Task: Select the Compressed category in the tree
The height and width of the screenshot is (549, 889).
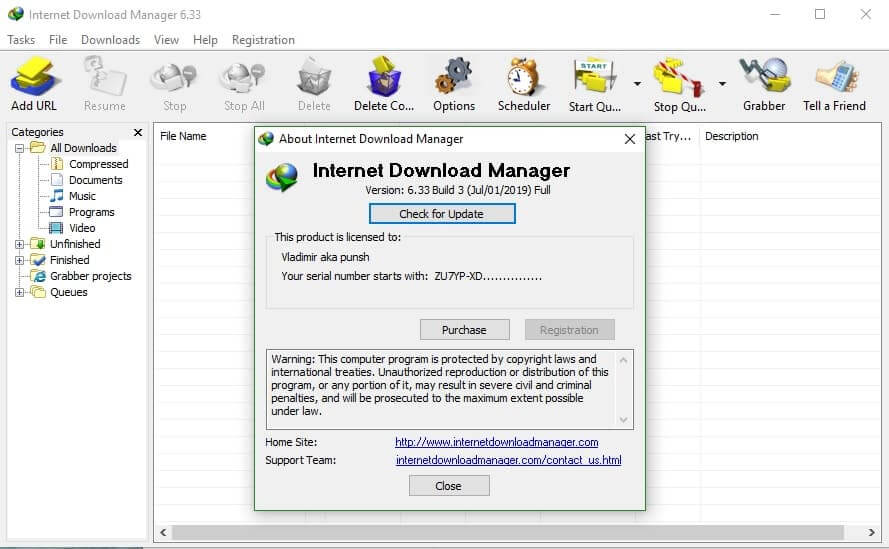Action: (x=98, y=164)
